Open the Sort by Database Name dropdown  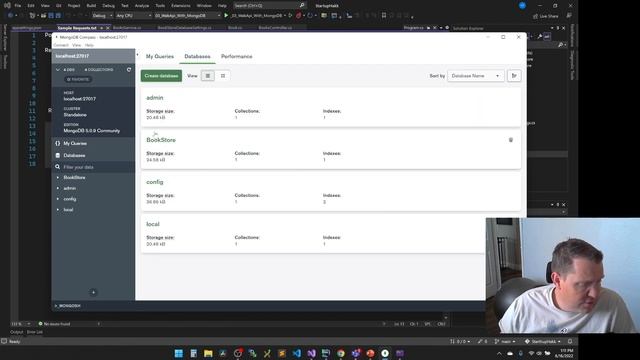pos(476,76)
